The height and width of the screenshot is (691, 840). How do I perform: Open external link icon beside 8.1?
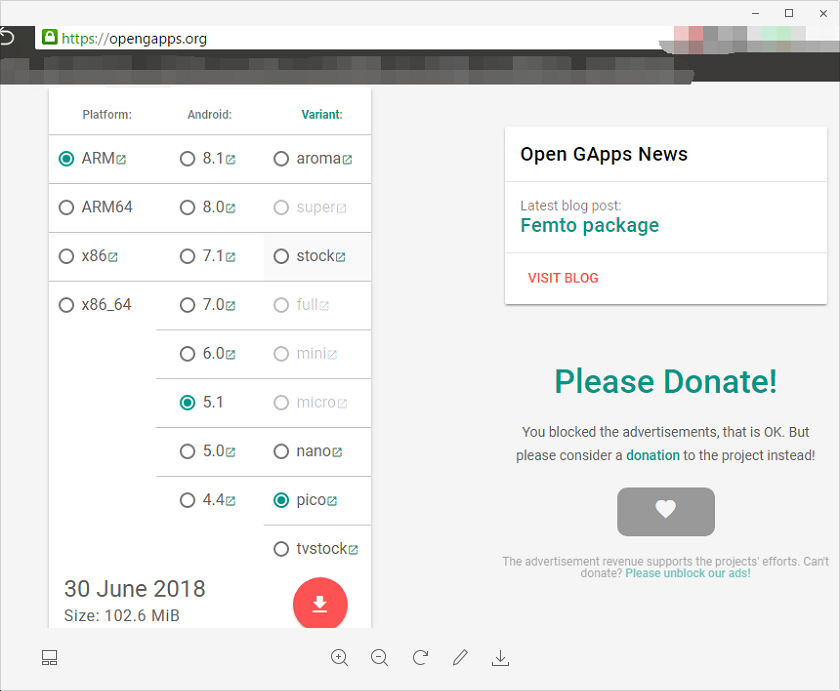[x=230, y=160]
